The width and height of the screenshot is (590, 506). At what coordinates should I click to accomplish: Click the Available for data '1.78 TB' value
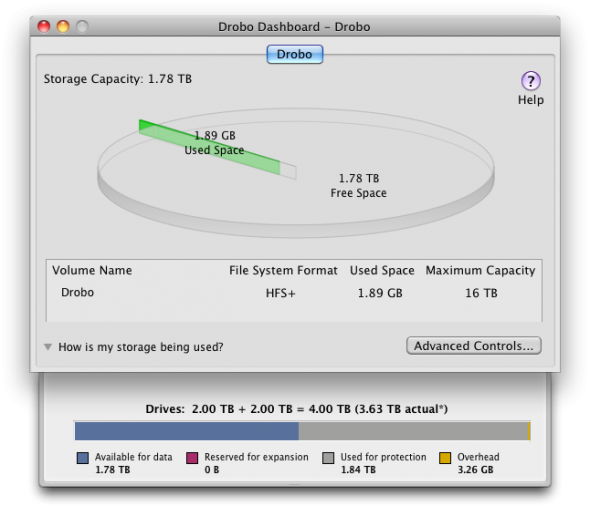113,470
